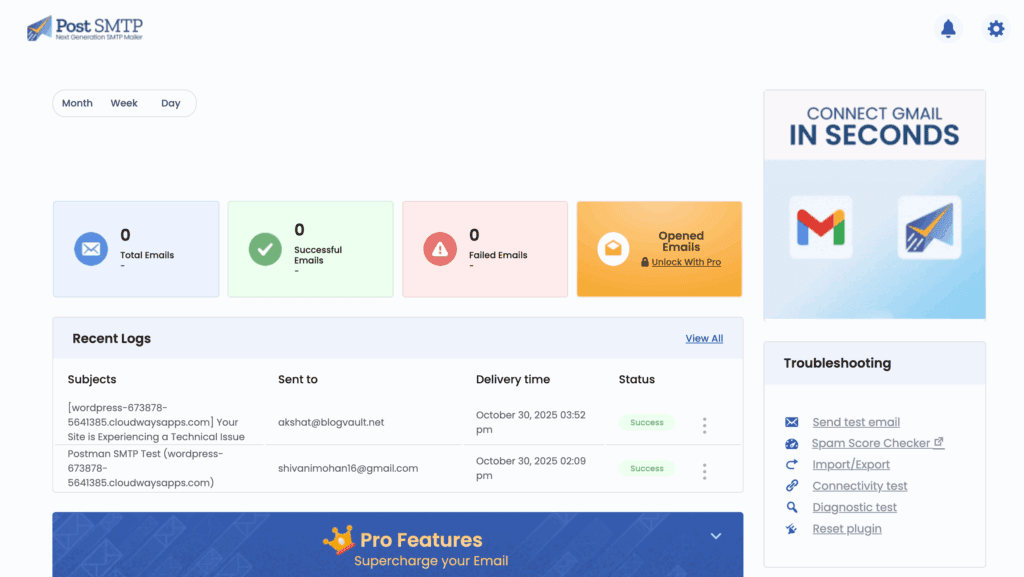This screenshot has width=1024, height=577.
Task: Open actions menu for akshat@blogvault.net log
Action: click(705, 426)
